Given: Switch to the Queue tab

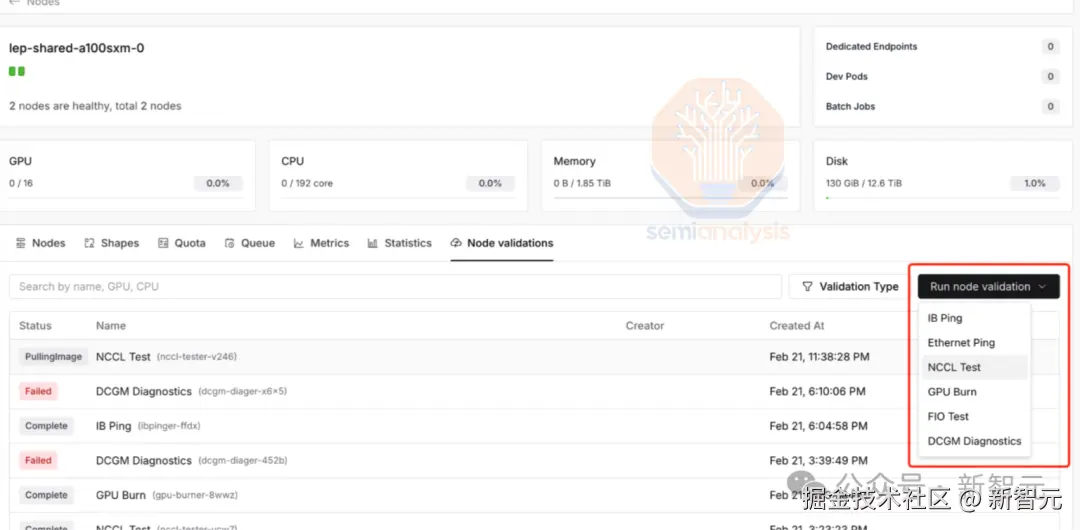Looking at the screenshot, I should coord(249,243).
